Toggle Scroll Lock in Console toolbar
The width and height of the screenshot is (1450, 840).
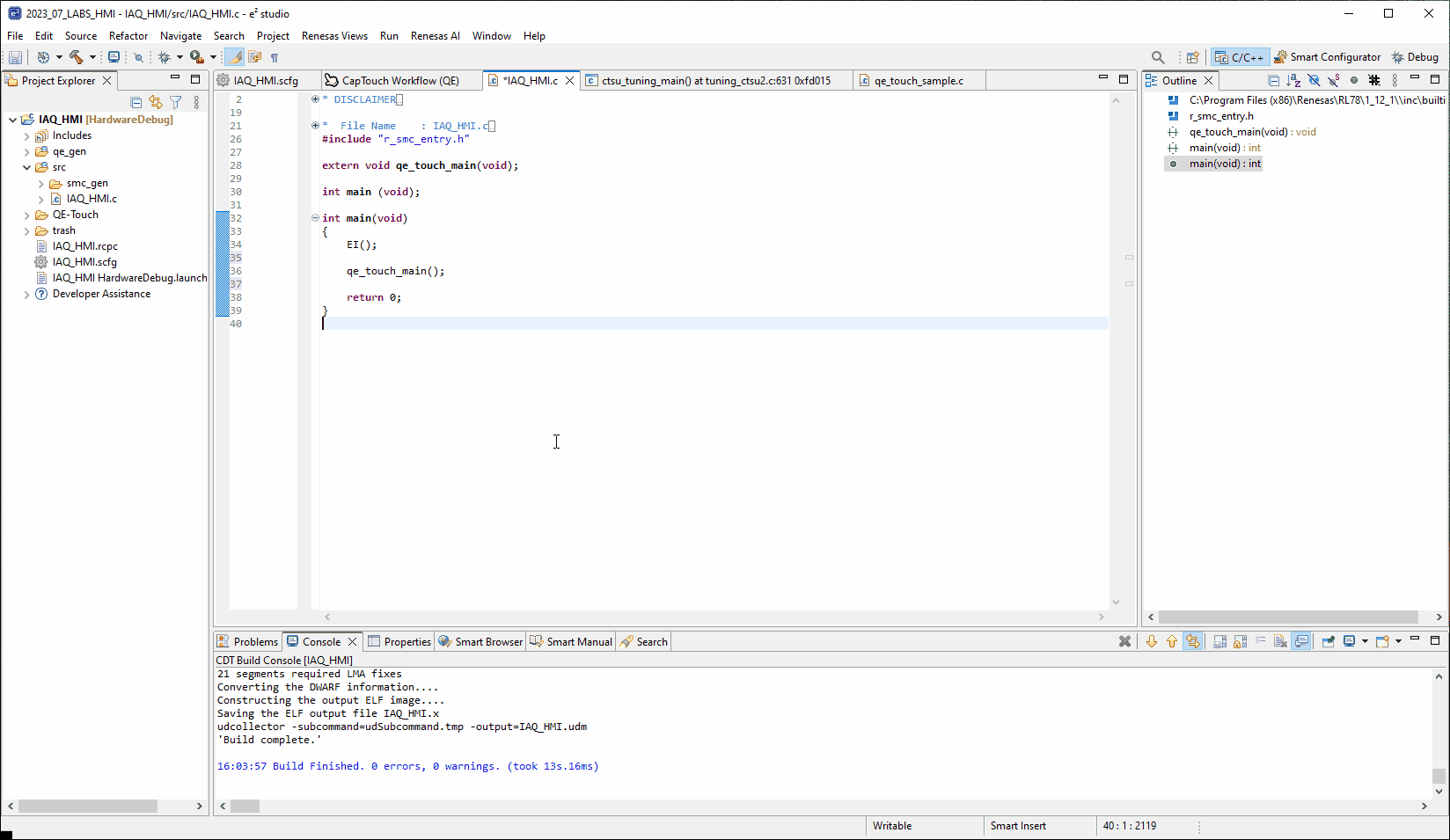1240,641
